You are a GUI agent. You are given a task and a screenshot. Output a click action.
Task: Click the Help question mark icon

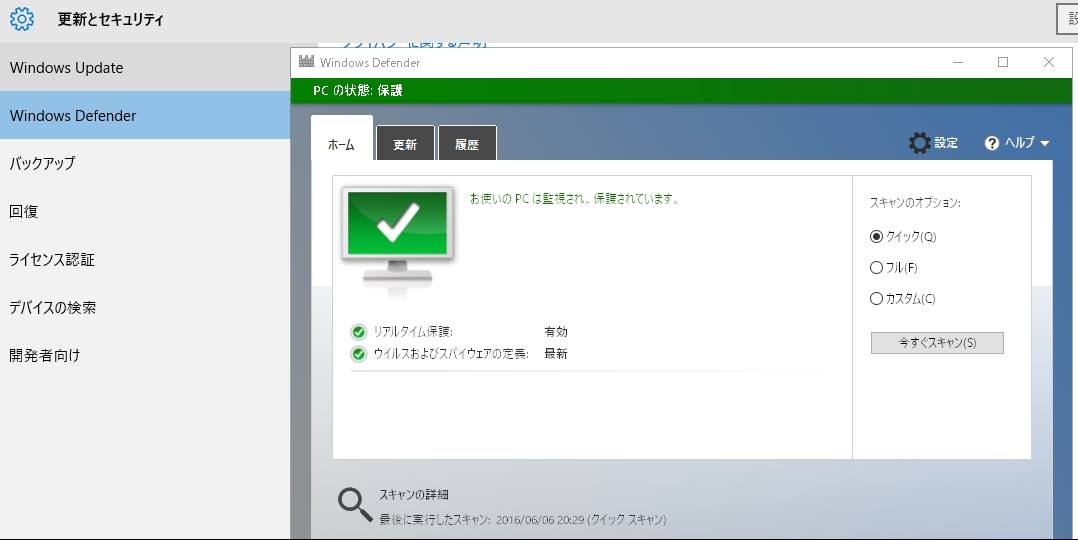(x=991, y=143)
